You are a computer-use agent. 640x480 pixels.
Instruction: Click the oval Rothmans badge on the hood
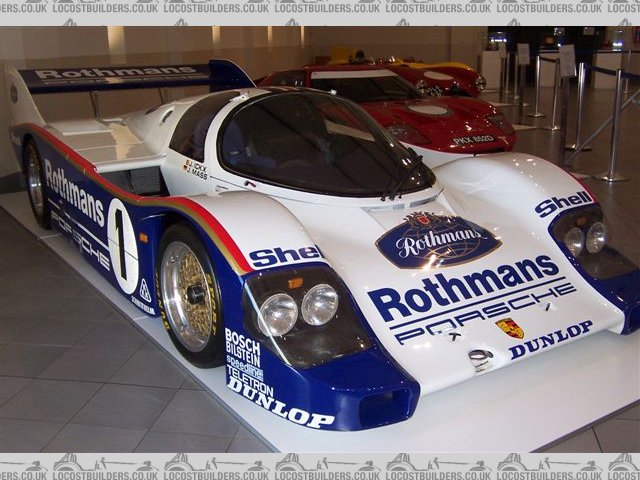click(x=437, y=240)
